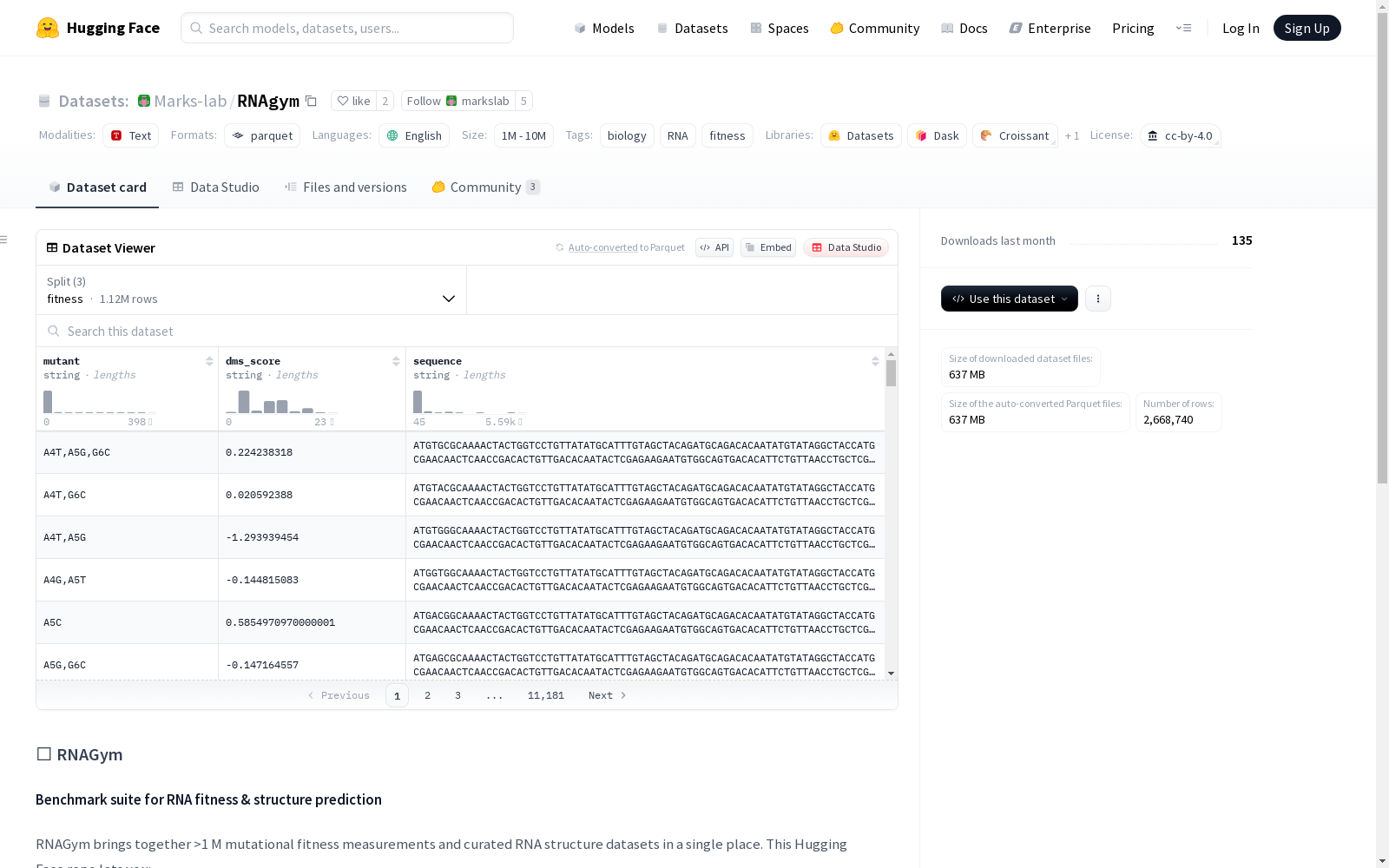Copy the dataset name RNAgym to clipboard
1389x868 pixels.
(x=311, y=101)
